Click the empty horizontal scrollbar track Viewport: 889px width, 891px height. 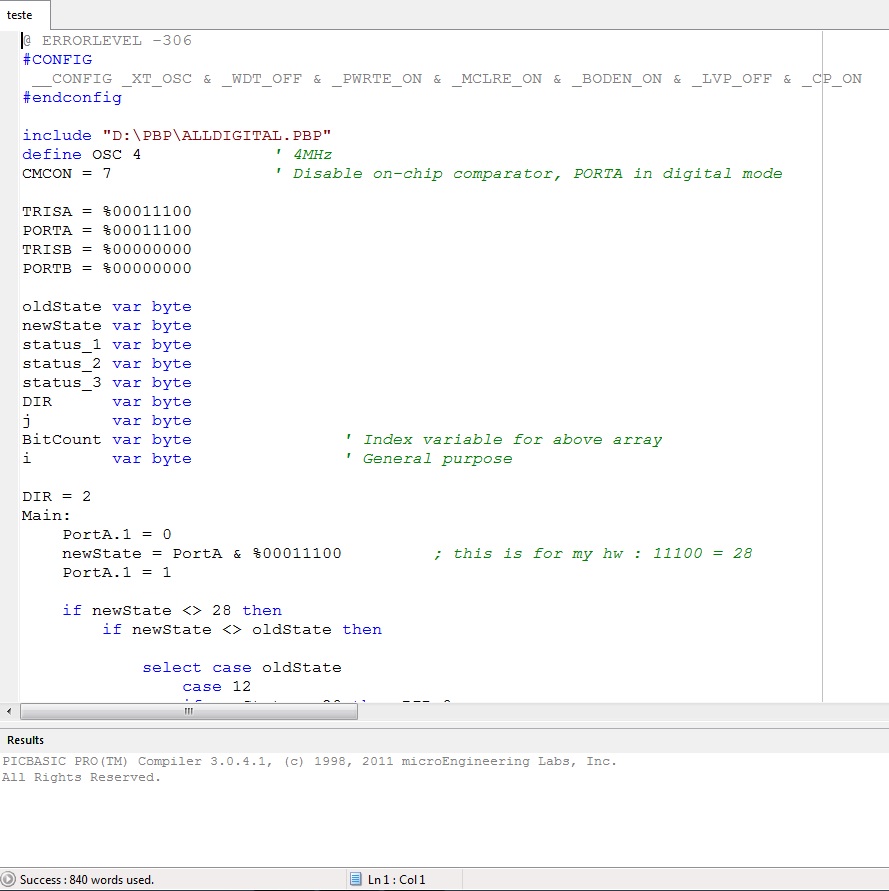point(600,711)
